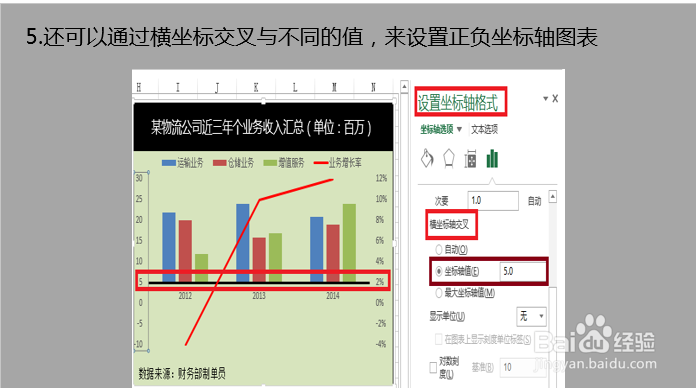Open the Fill & Line paint bucket icon
The image size is (696, 388).
tap(427, 158)
